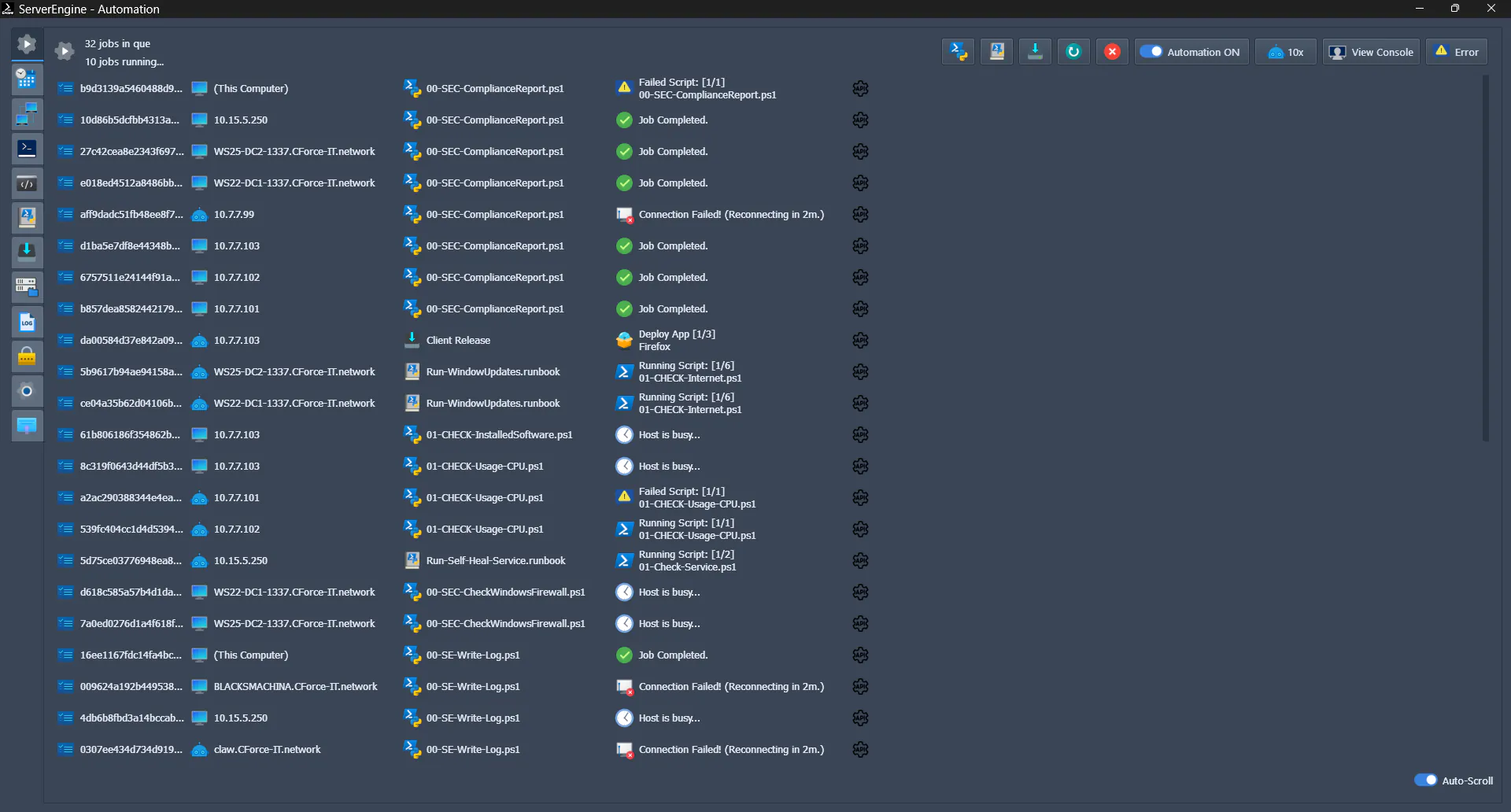
Task: Click the job list vertical scrollbar
Action: pyautogui.click(x=1485, y=260)
